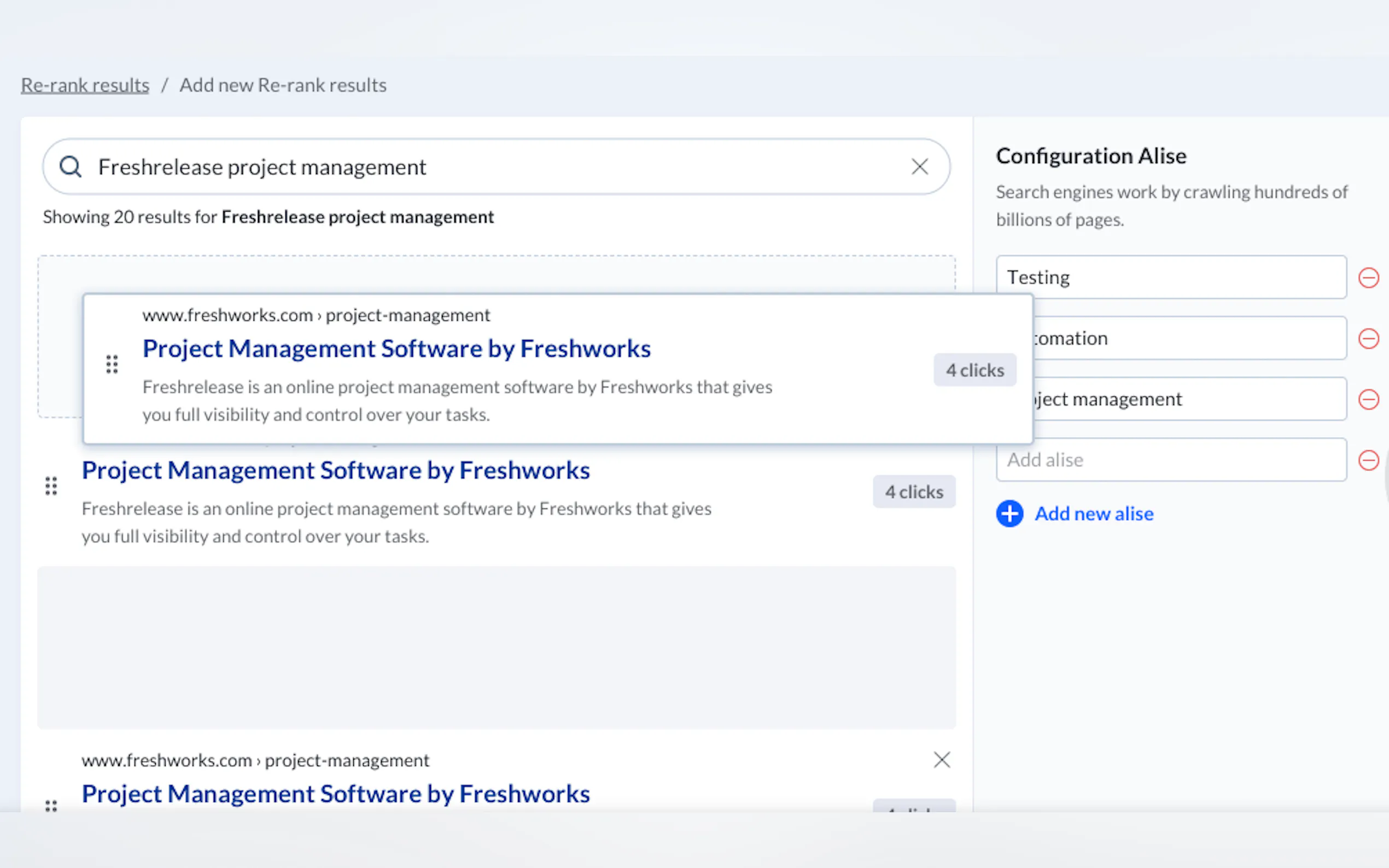This screenshot has height=868, width=1389.
Task: Open the Re-rank results breadcrumb link
Action: click(x=85, y=85)
